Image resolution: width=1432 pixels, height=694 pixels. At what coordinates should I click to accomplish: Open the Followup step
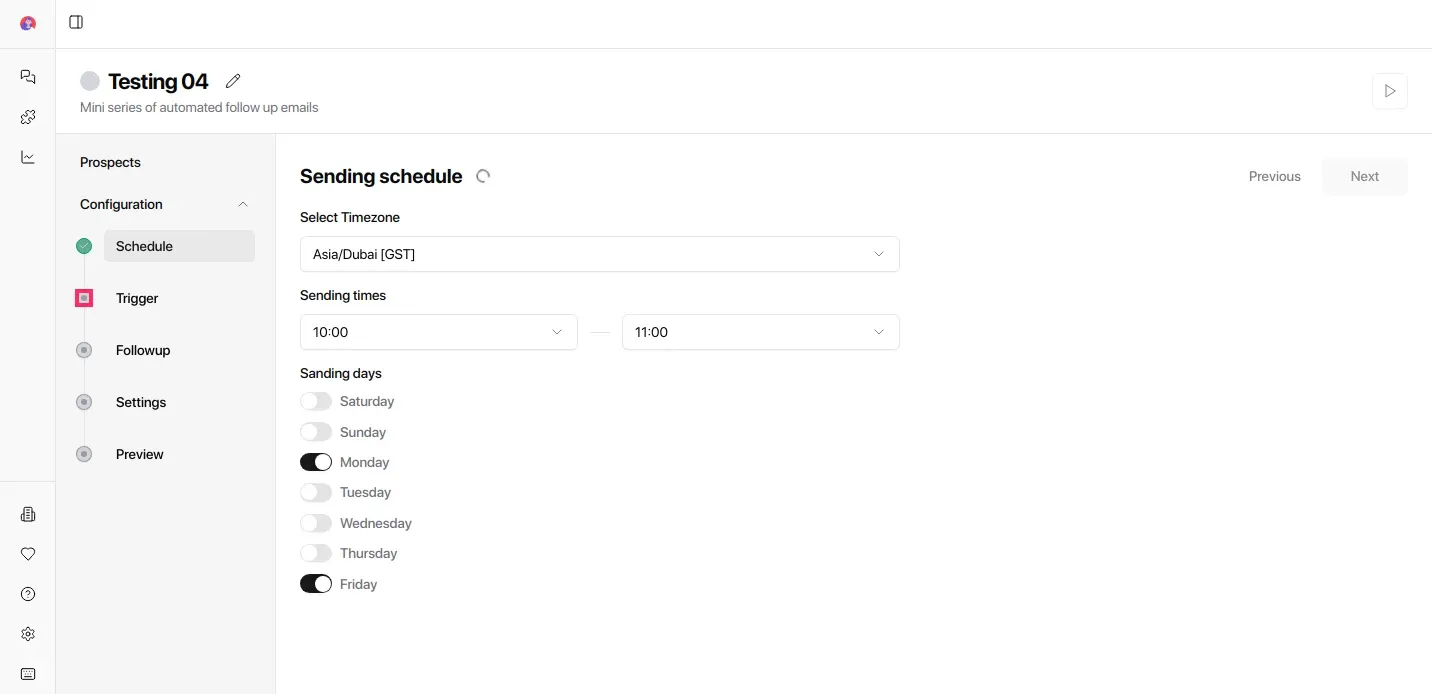tap(143, 350)
